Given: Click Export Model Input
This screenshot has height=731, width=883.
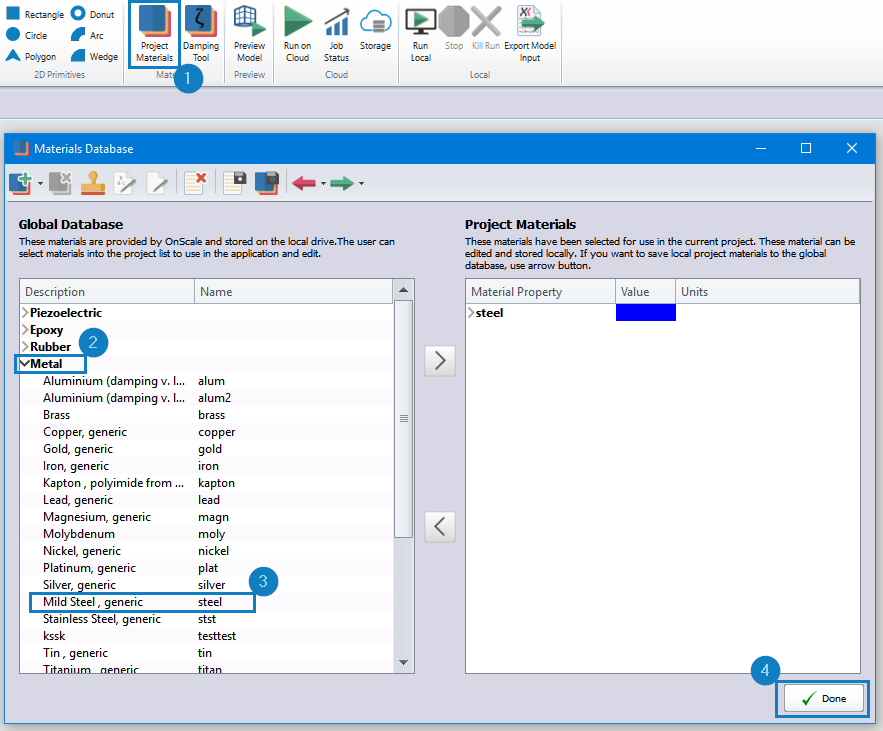Looking at the screenshot, I should point(530,34).
